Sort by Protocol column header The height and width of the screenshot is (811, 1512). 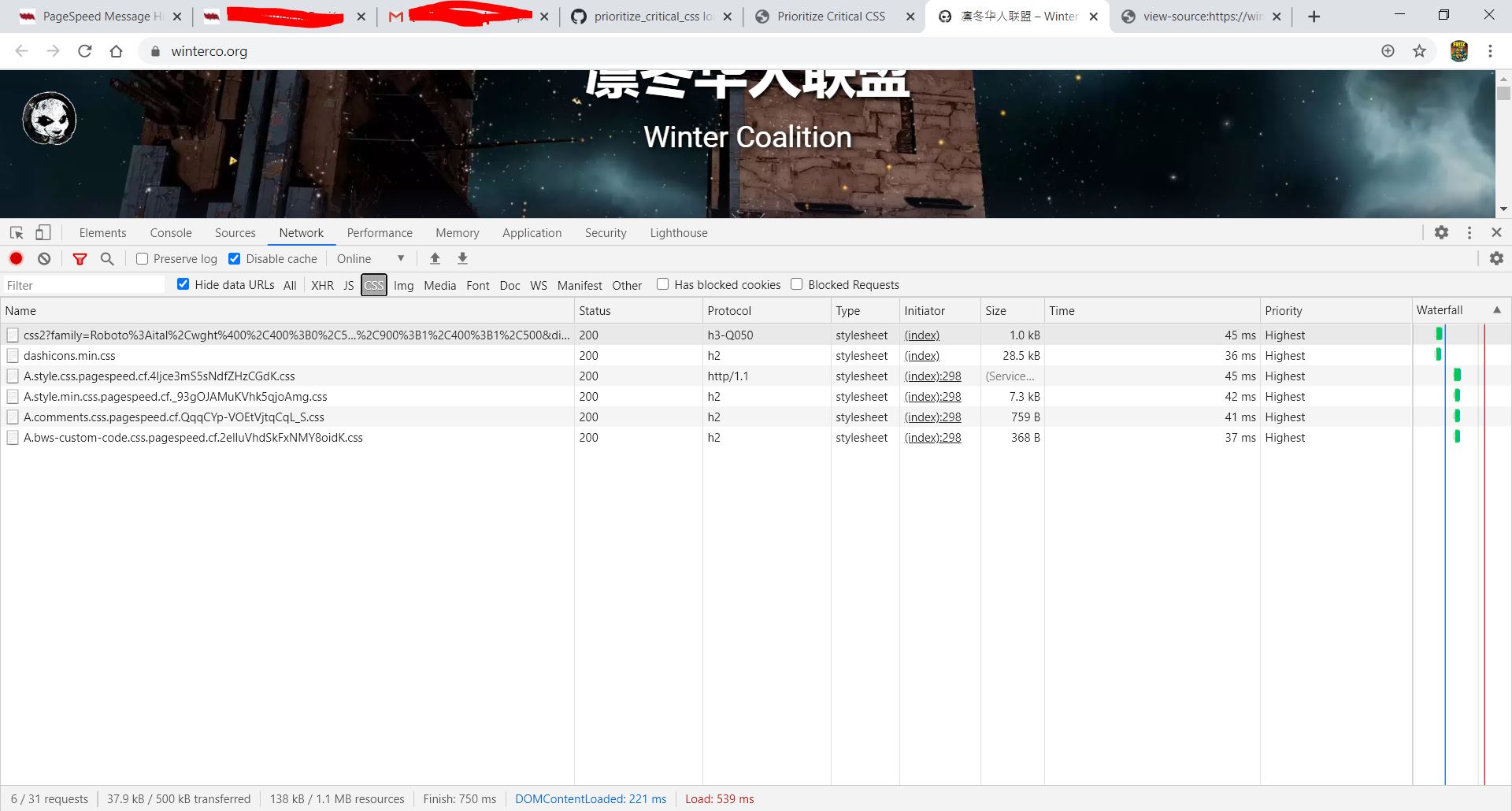pos(766,310)
